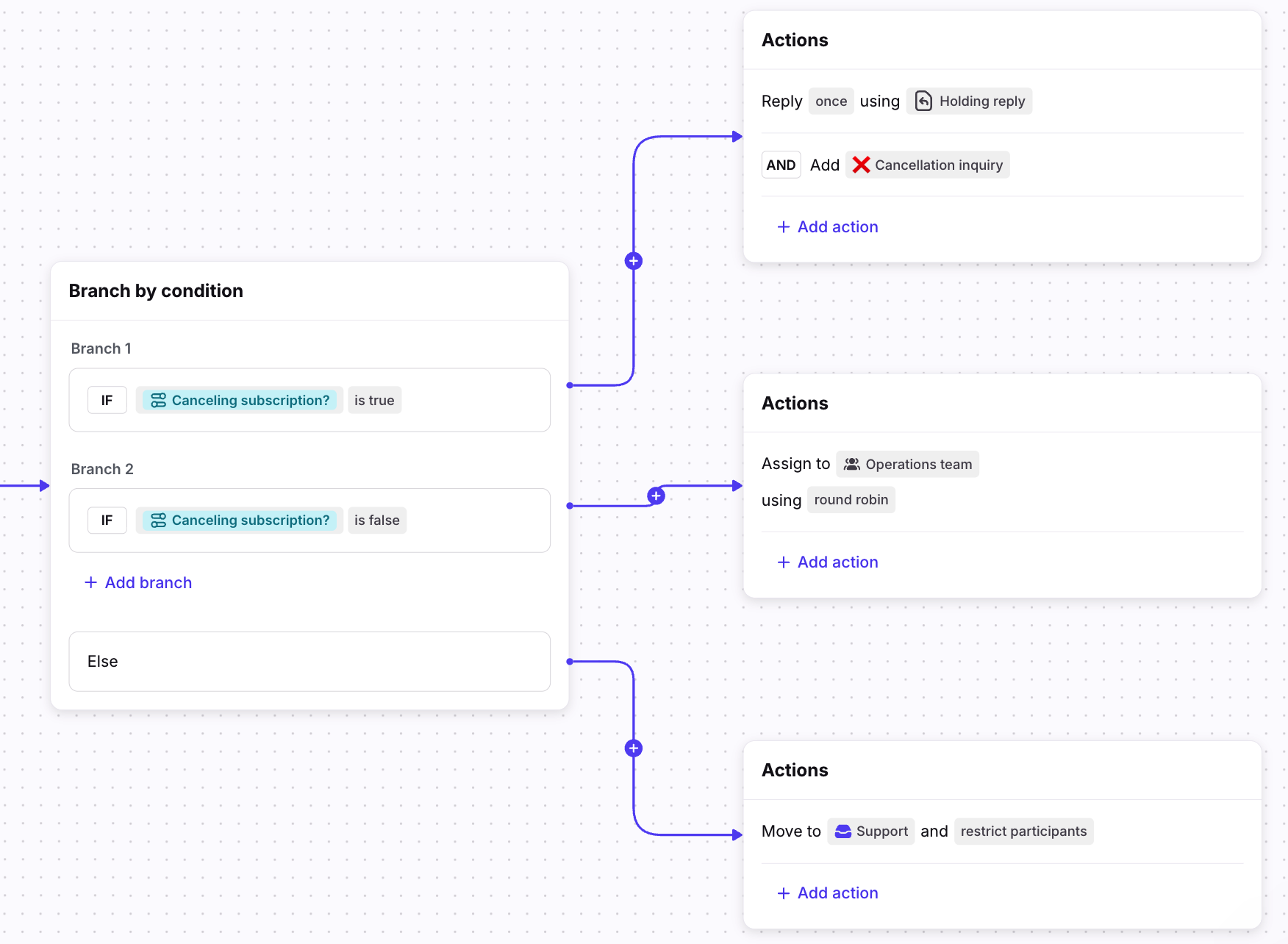Image resolution: width=1288 pixels, height=944 pixels.
Task: Open the 'round robin' assignment method selector
Action: tap(851, 500)
